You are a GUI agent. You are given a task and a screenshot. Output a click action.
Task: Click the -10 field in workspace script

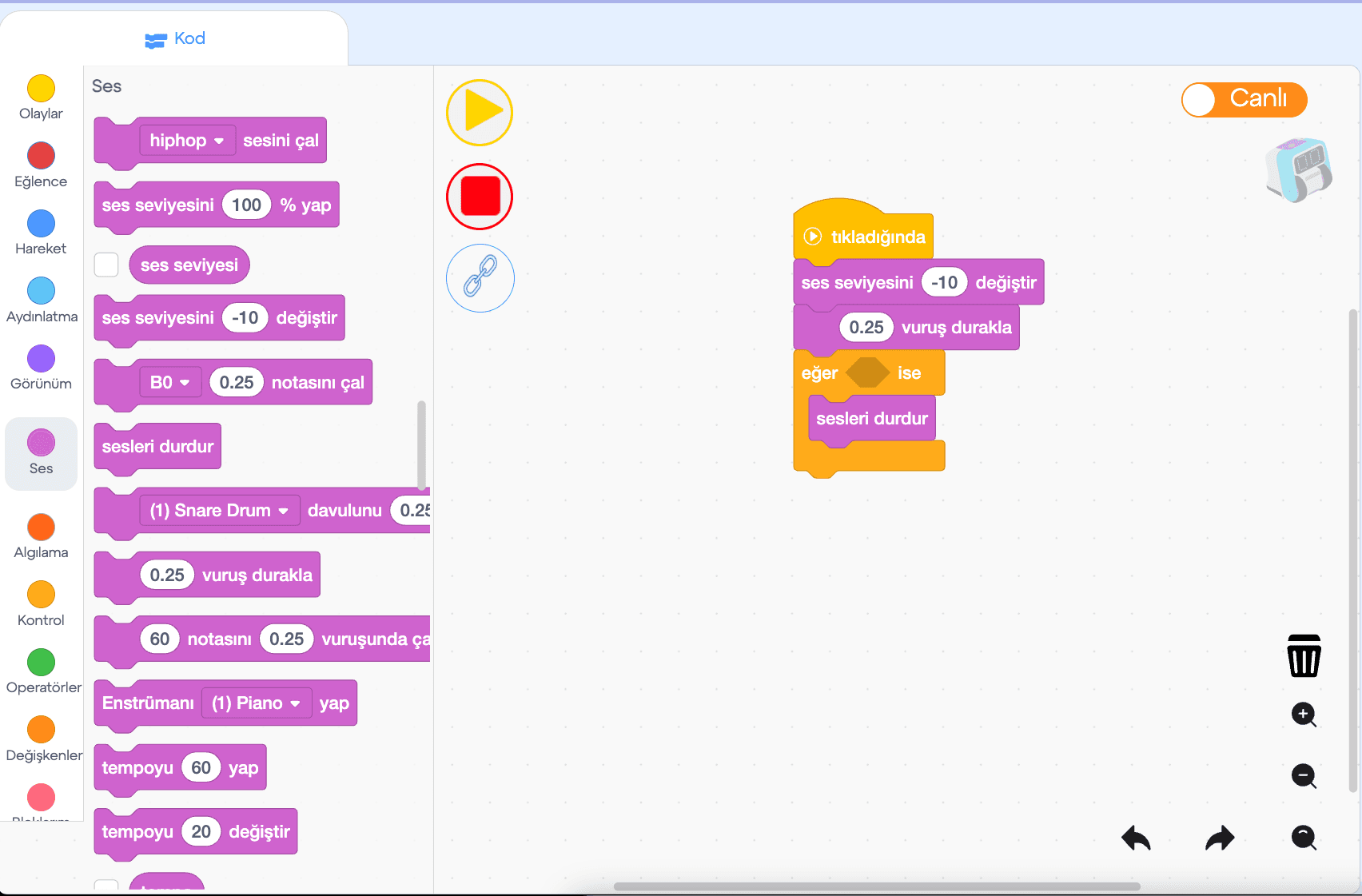click(x=944, y=283)
